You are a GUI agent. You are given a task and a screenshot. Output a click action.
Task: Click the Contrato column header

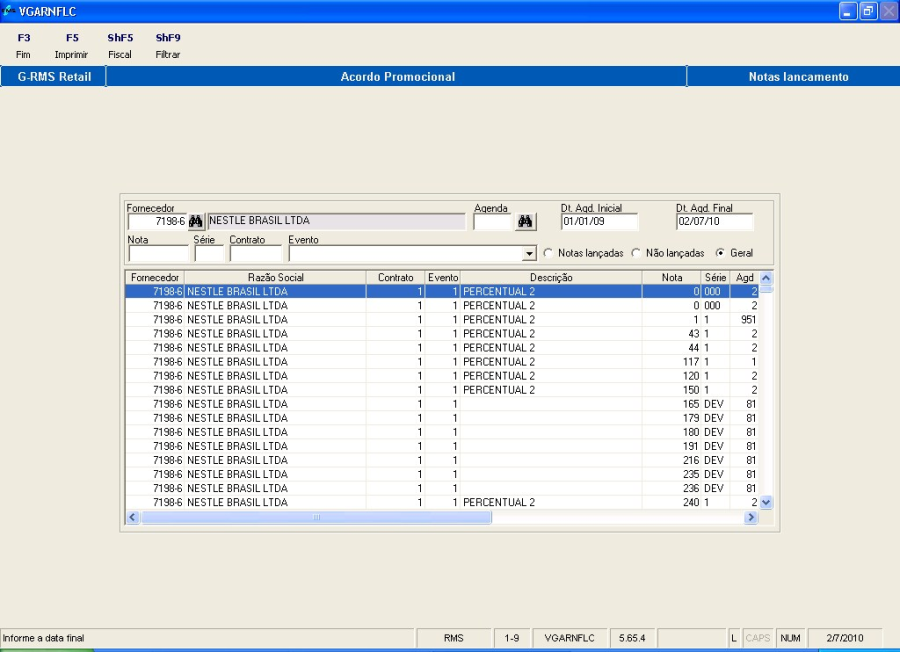tap(395, 278)
